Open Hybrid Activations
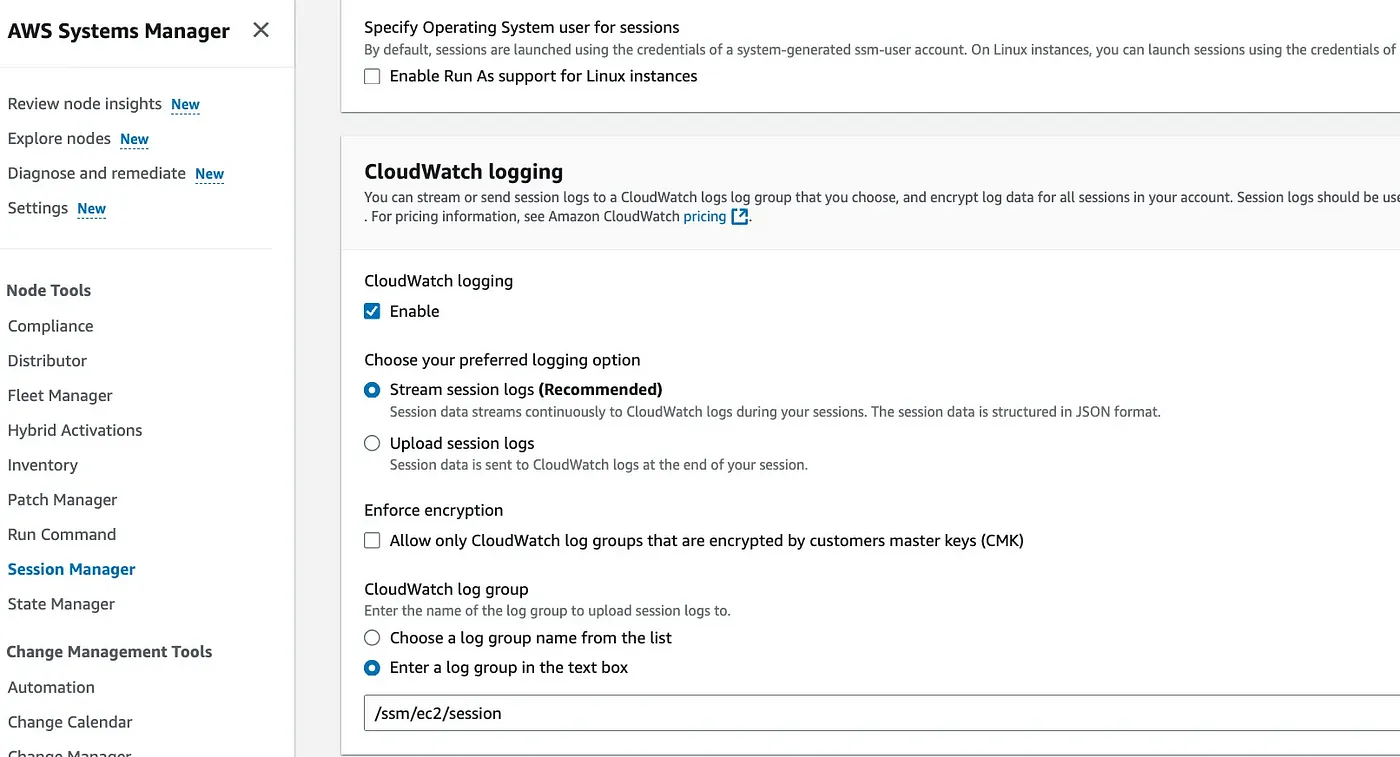This screenshot has height=757, width=1400. pyautogui.click(x=75, y=430)
